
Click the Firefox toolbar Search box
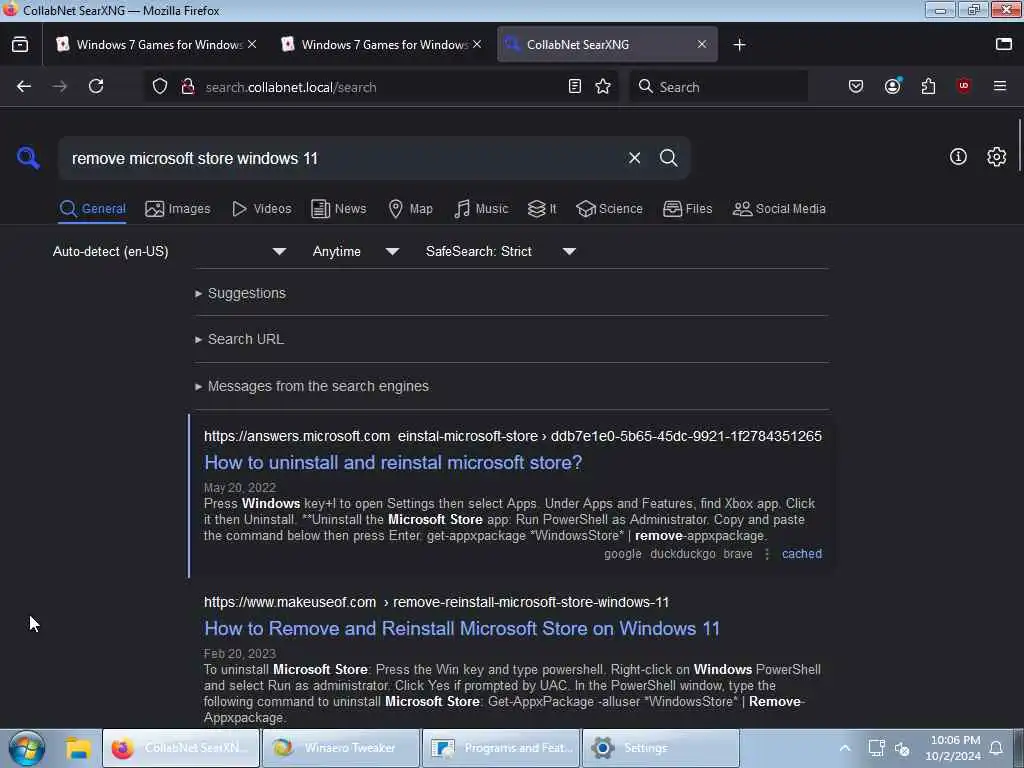click(718, 86)
